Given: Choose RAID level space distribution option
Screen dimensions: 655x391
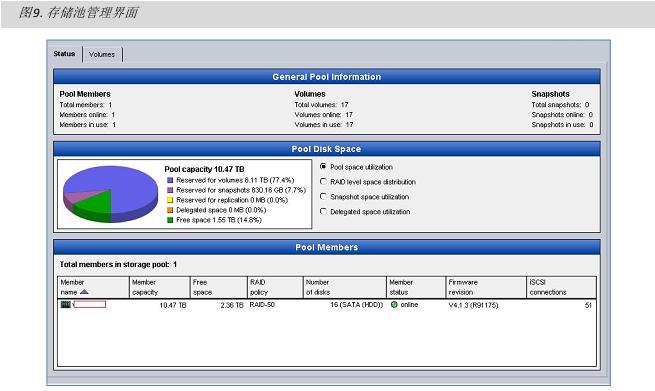Looking at the screenshot, I should coord(323,182).
